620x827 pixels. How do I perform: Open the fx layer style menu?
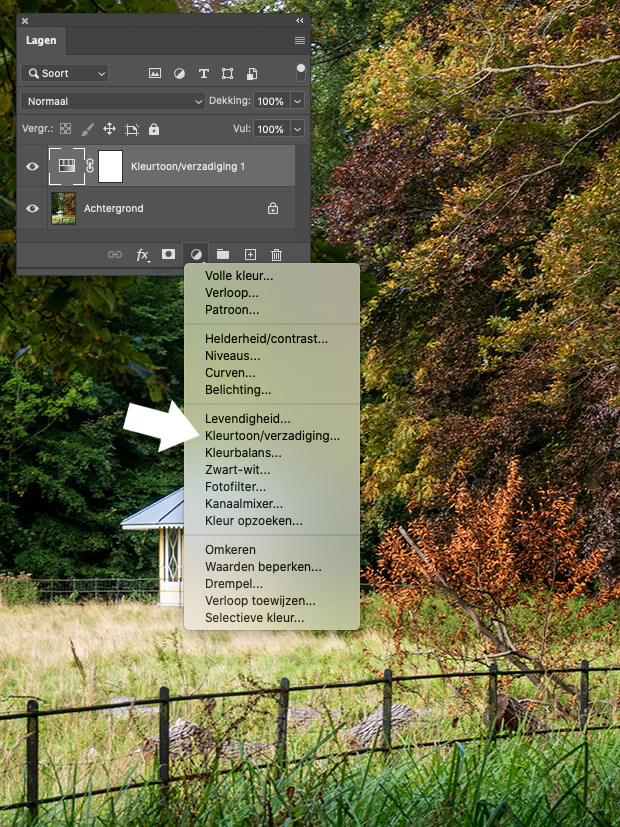(142, 255)
